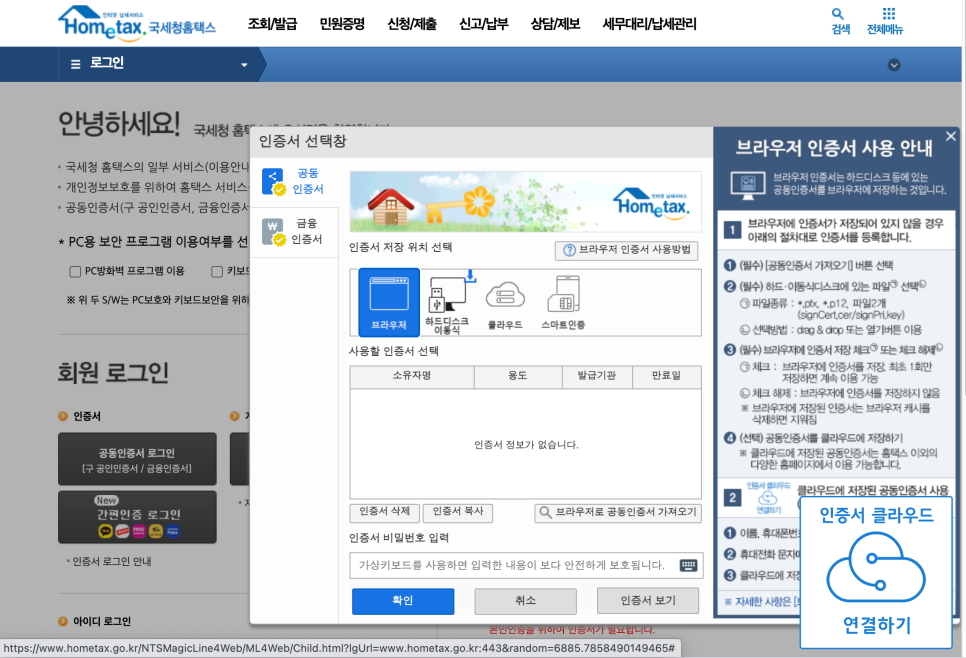Click 공동인증서 로그인 button on the page
Viewport: 966px width, 658px height.
pos(137,459)
